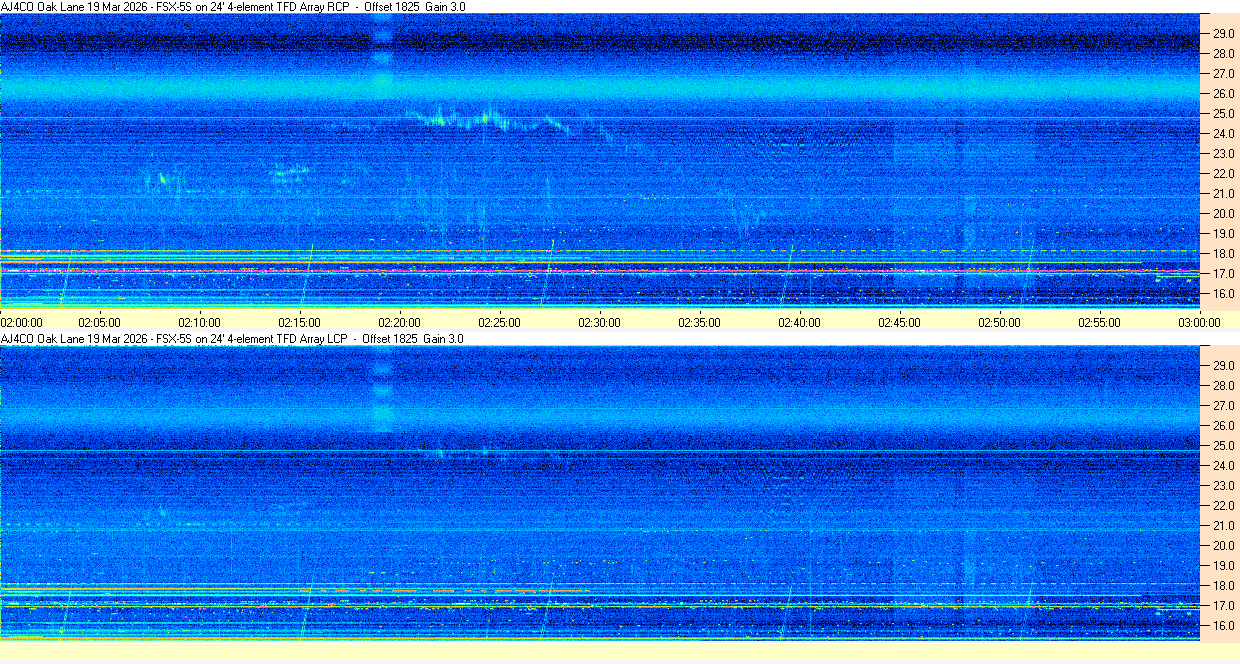Click the 28.0 frequency label in RCP panel
Image resolution: width=1240 pixels, height=664 pixels.
(1223, 54)
